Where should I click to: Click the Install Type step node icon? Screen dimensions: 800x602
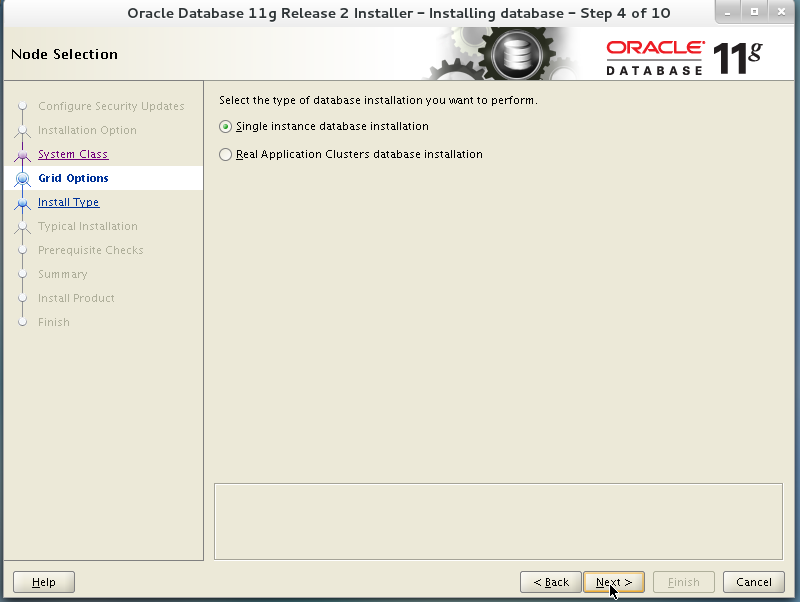click(22, 203)
